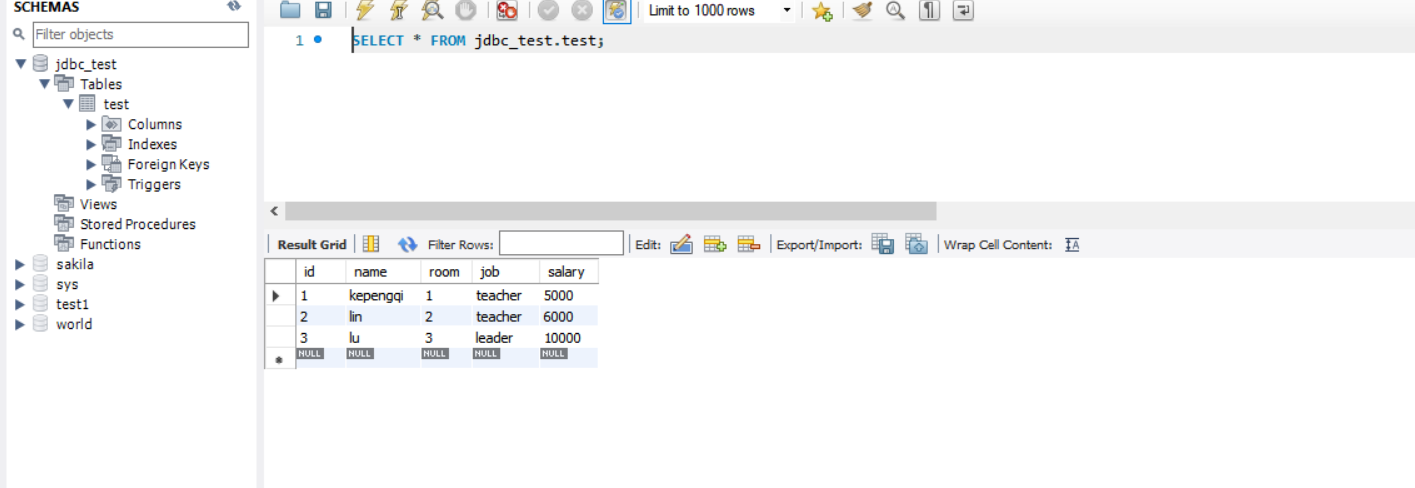
Task: Save query as snippet star icon
Action: coord(822,11)
